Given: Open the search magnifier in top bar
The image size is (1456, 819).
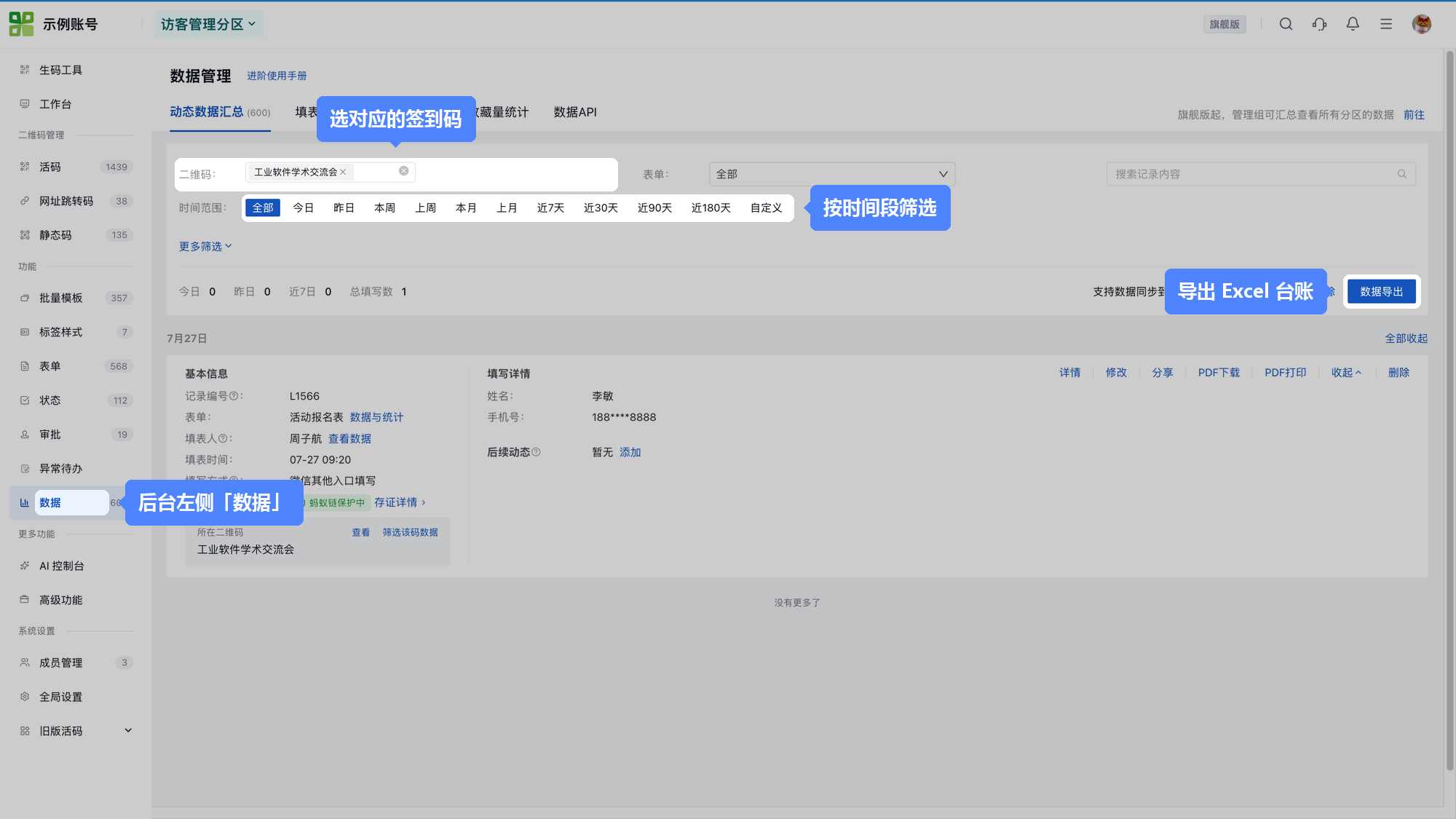Looking at the screenshot, I should tap(1286, 24).
